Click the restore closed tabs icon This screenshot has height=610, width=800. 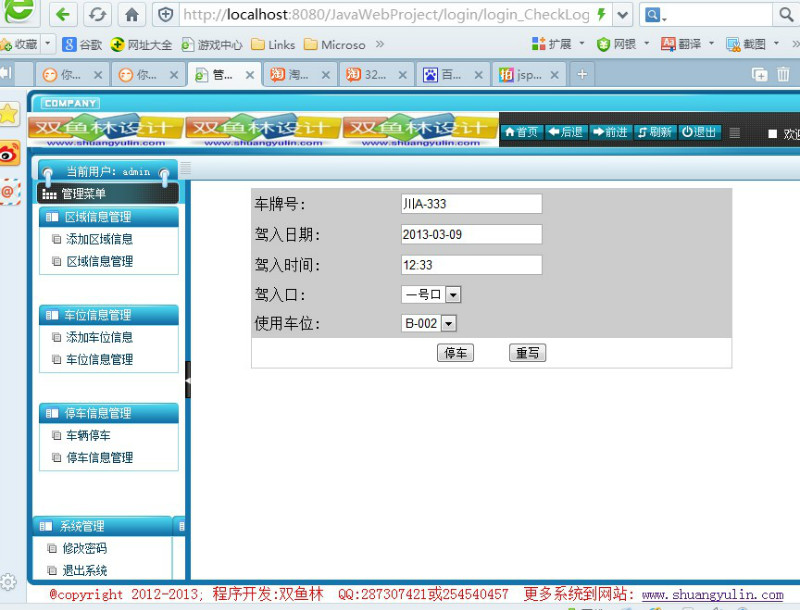[x=759, y=74]
